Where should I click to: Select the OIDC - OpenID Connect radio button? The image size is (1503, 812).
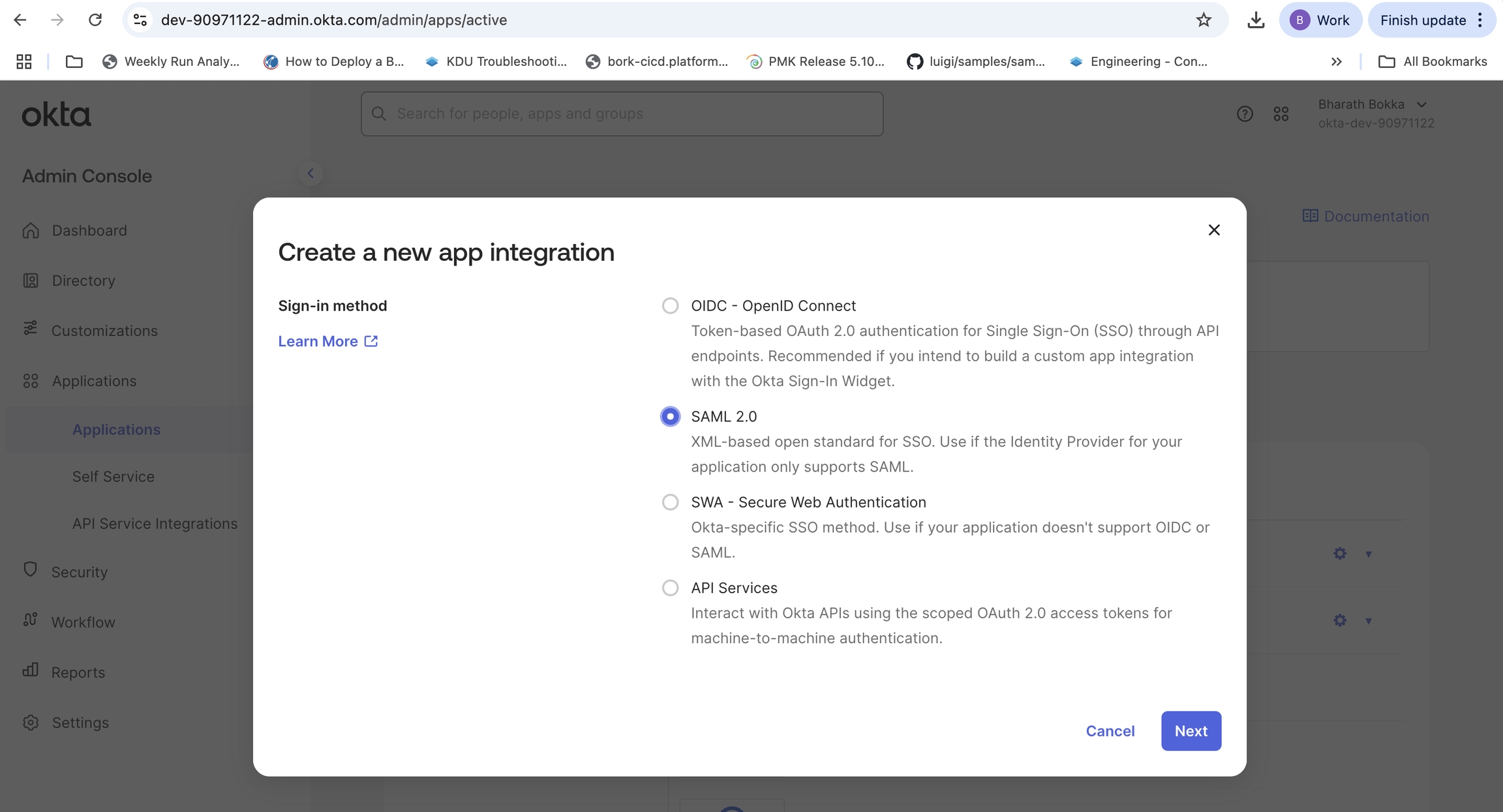tap(670, 306)
